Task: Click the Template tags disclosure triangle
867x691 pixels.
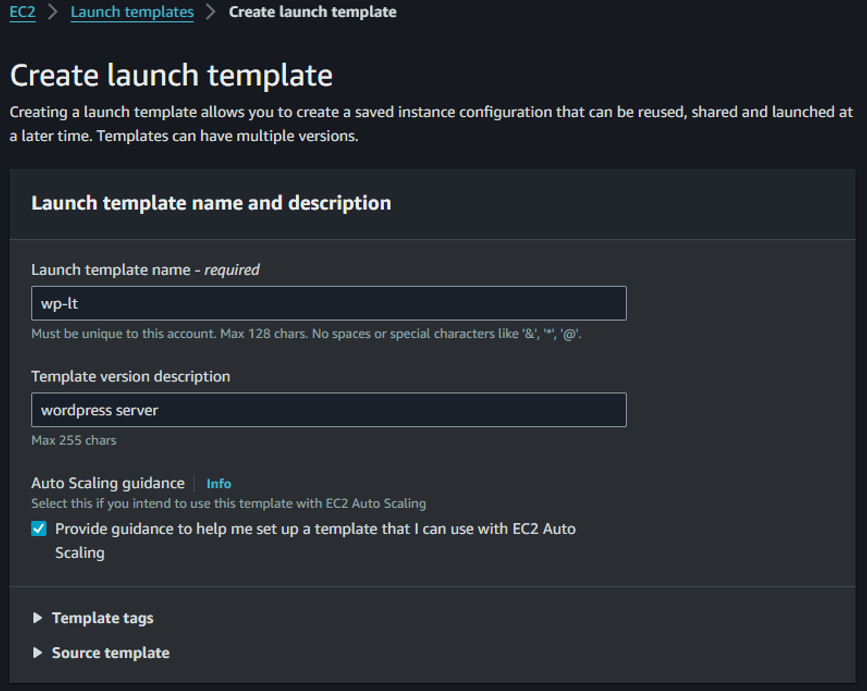Action: [x=37, y=618]
